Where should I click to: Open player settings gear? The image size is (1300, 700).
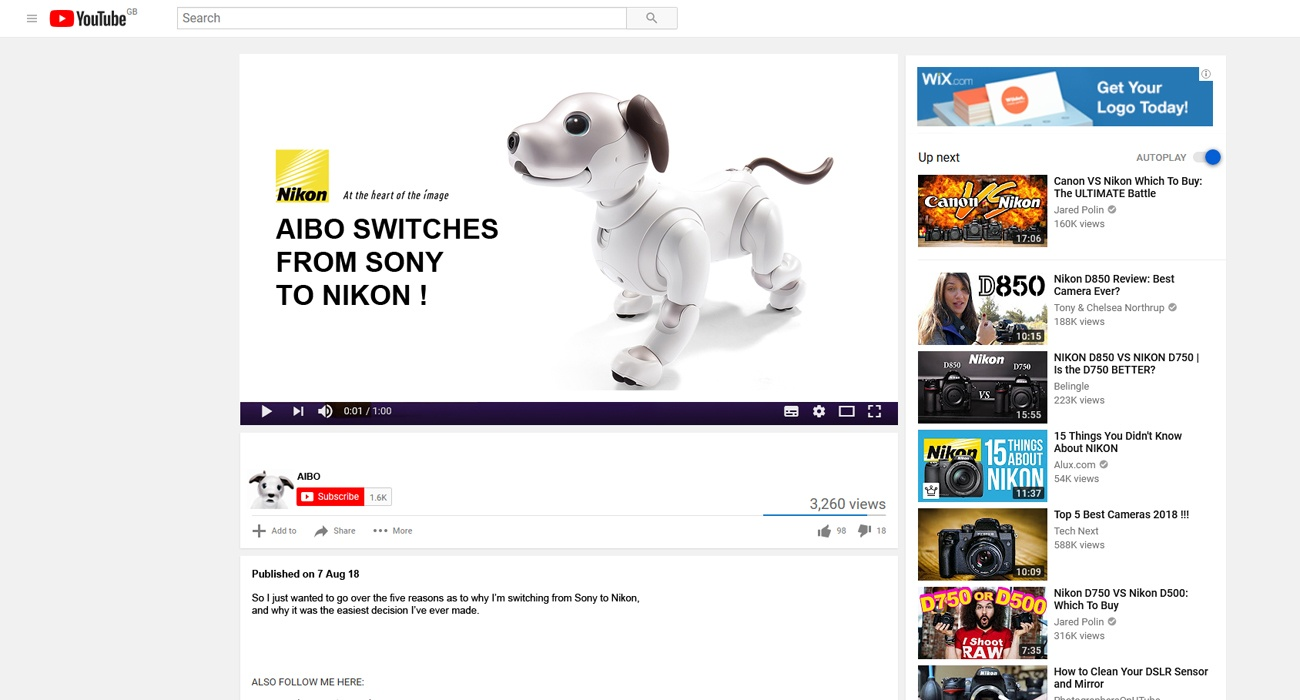click(819, 411)
